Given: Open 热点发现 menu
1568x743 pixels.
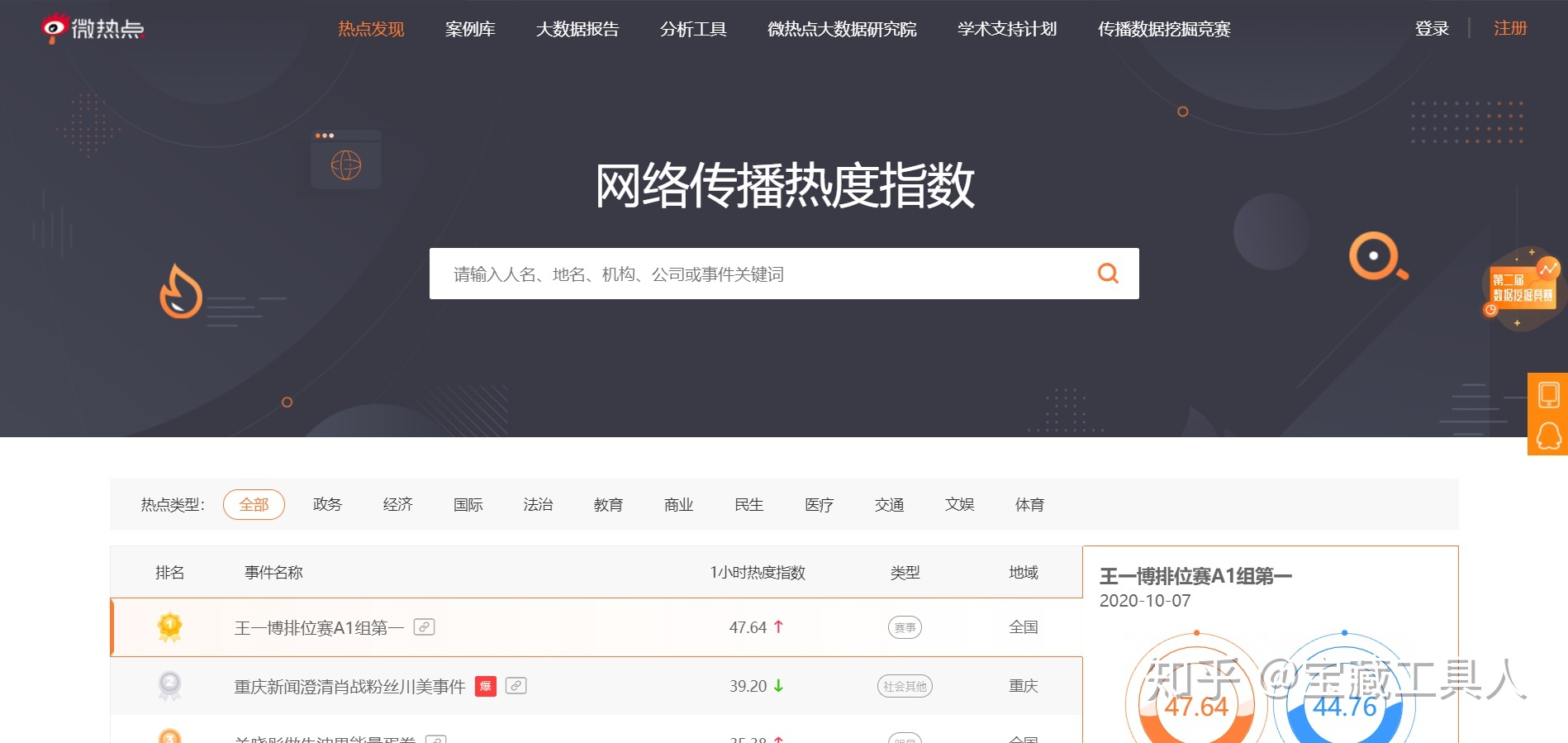Looking at the screenshot, I should pos(371,29).
